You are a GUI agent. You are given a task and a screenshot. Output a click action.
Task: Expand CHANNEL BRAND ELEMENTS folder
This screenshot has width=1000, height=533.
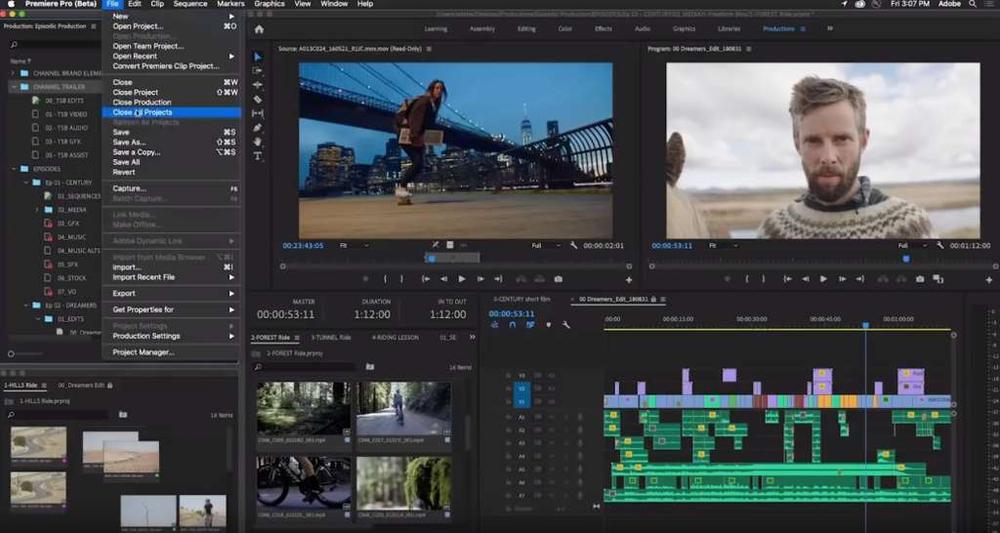(x=13, y=73)
